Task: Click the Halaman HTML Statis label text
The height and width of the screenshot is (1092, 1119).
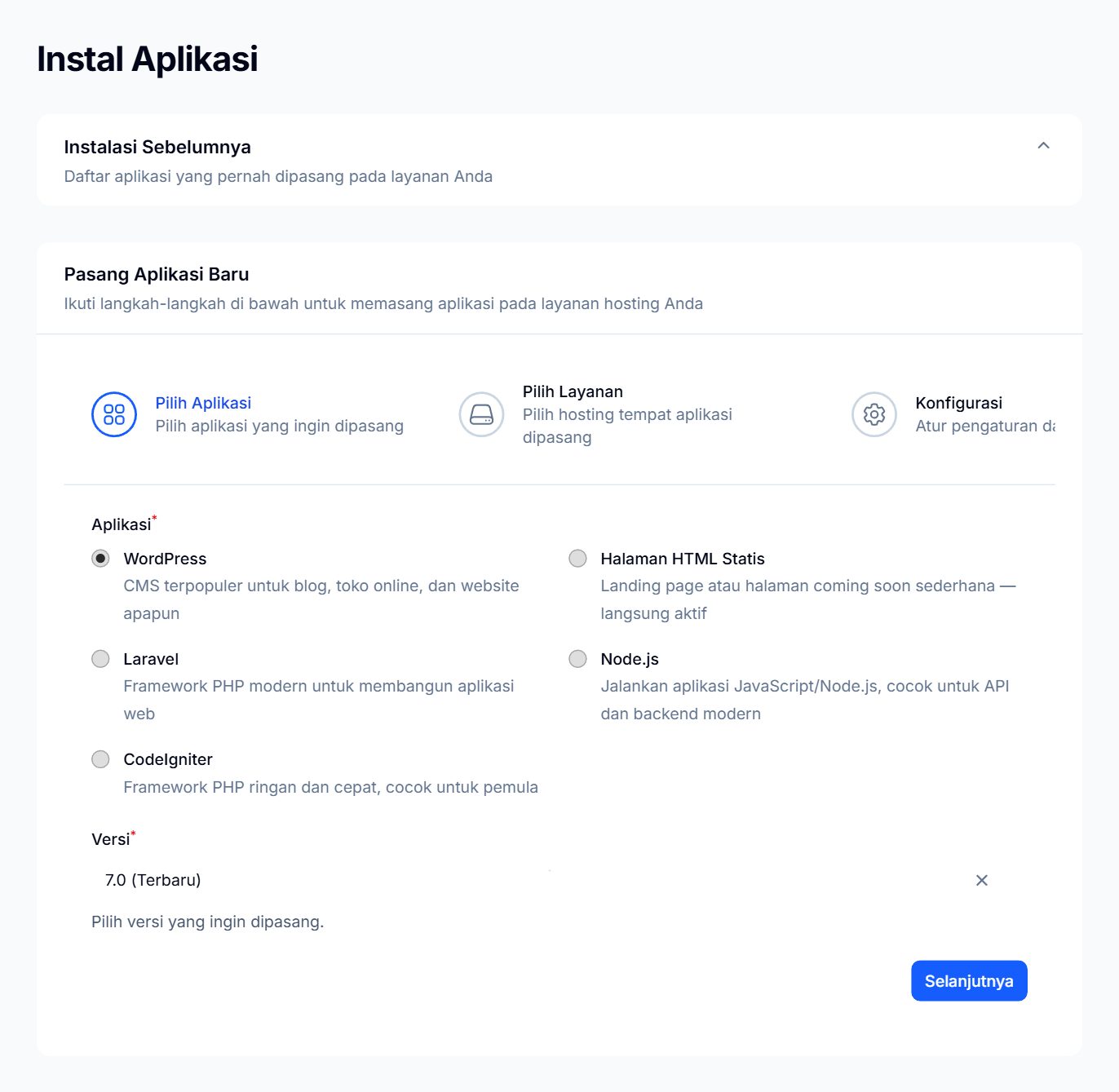Action: click(x=683, y=559)
